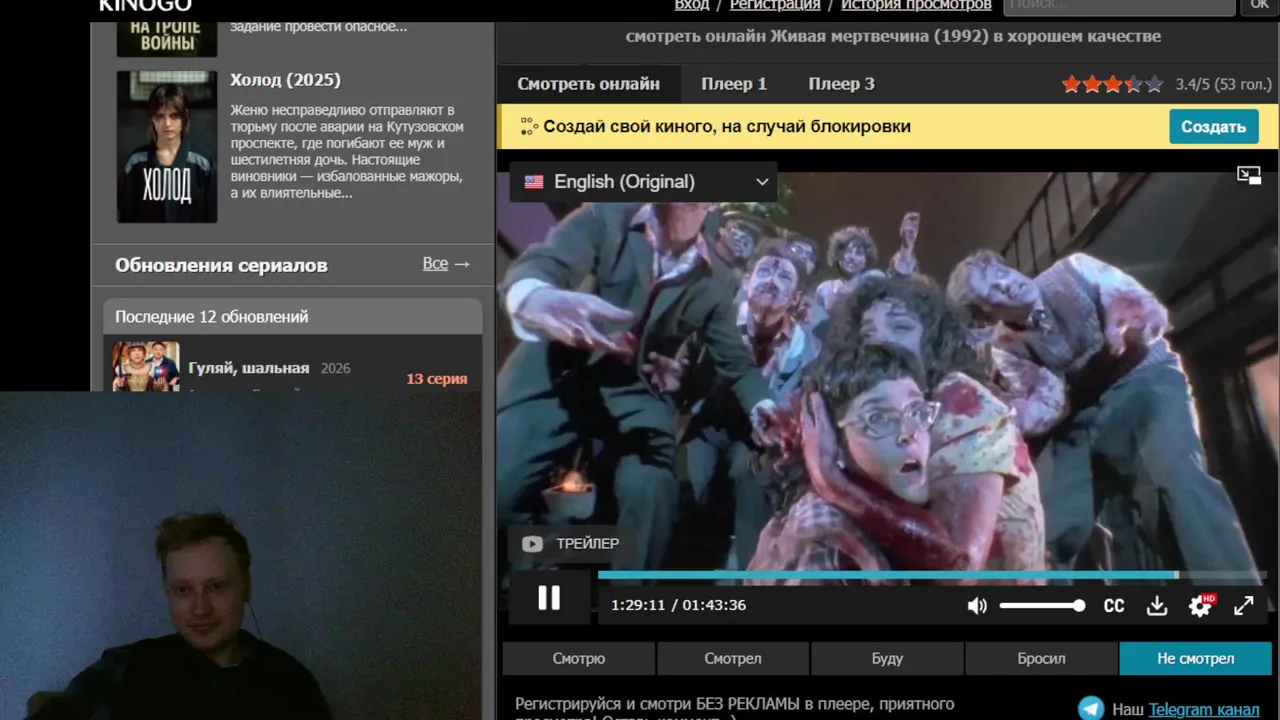Image resolution: width=1280 pixels, height=720 pixels.
Task: Switch to the Плеер 1 tab
Action: [734, 84]
